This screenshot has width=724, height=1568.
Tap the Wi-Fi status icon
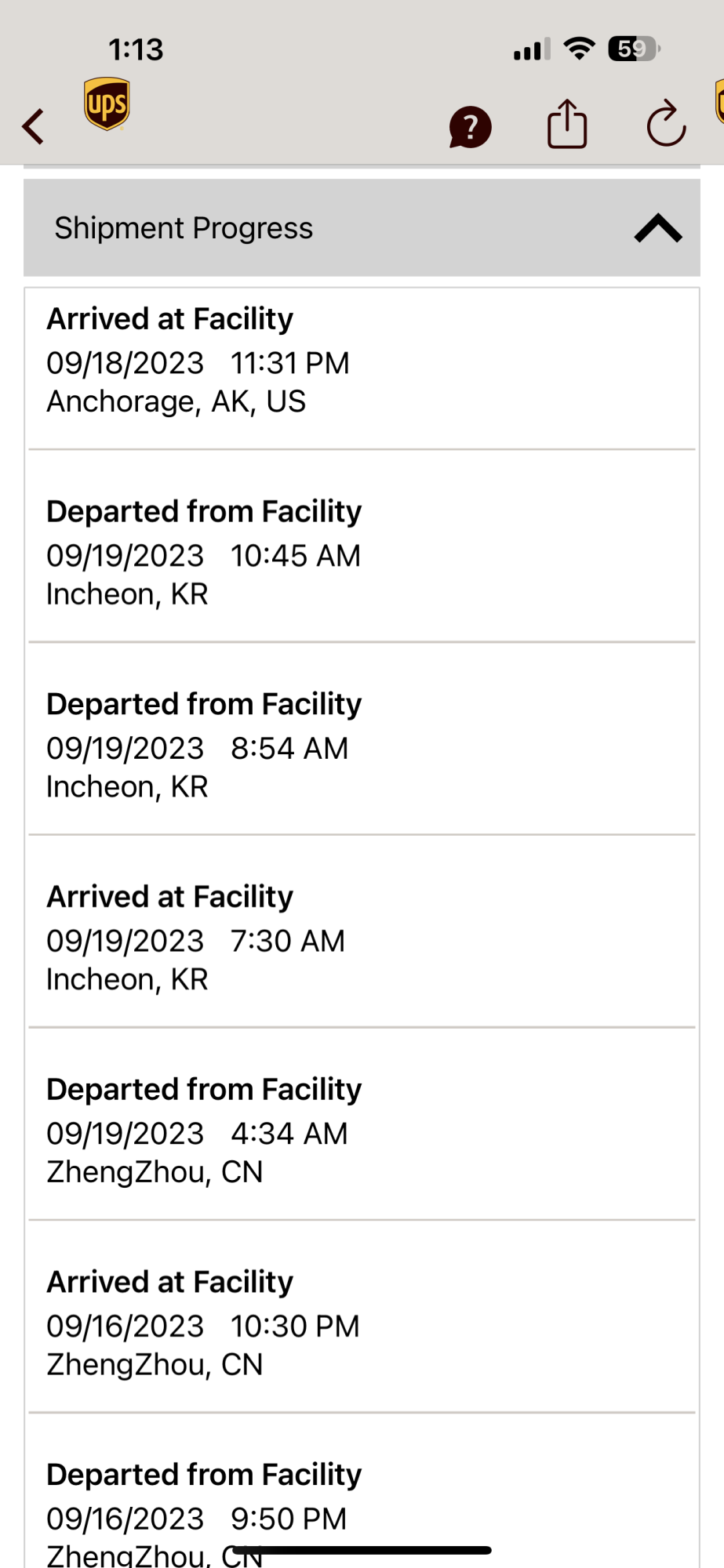click(580, 49)
